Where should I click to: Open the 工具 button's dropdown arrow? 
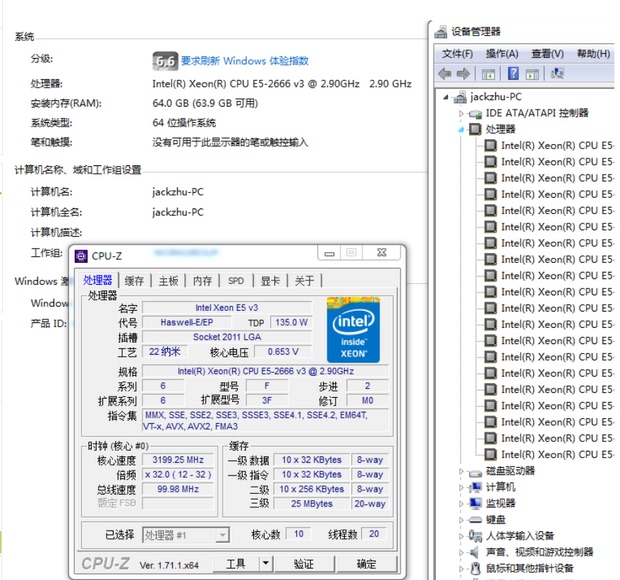[x=266, y=563]
